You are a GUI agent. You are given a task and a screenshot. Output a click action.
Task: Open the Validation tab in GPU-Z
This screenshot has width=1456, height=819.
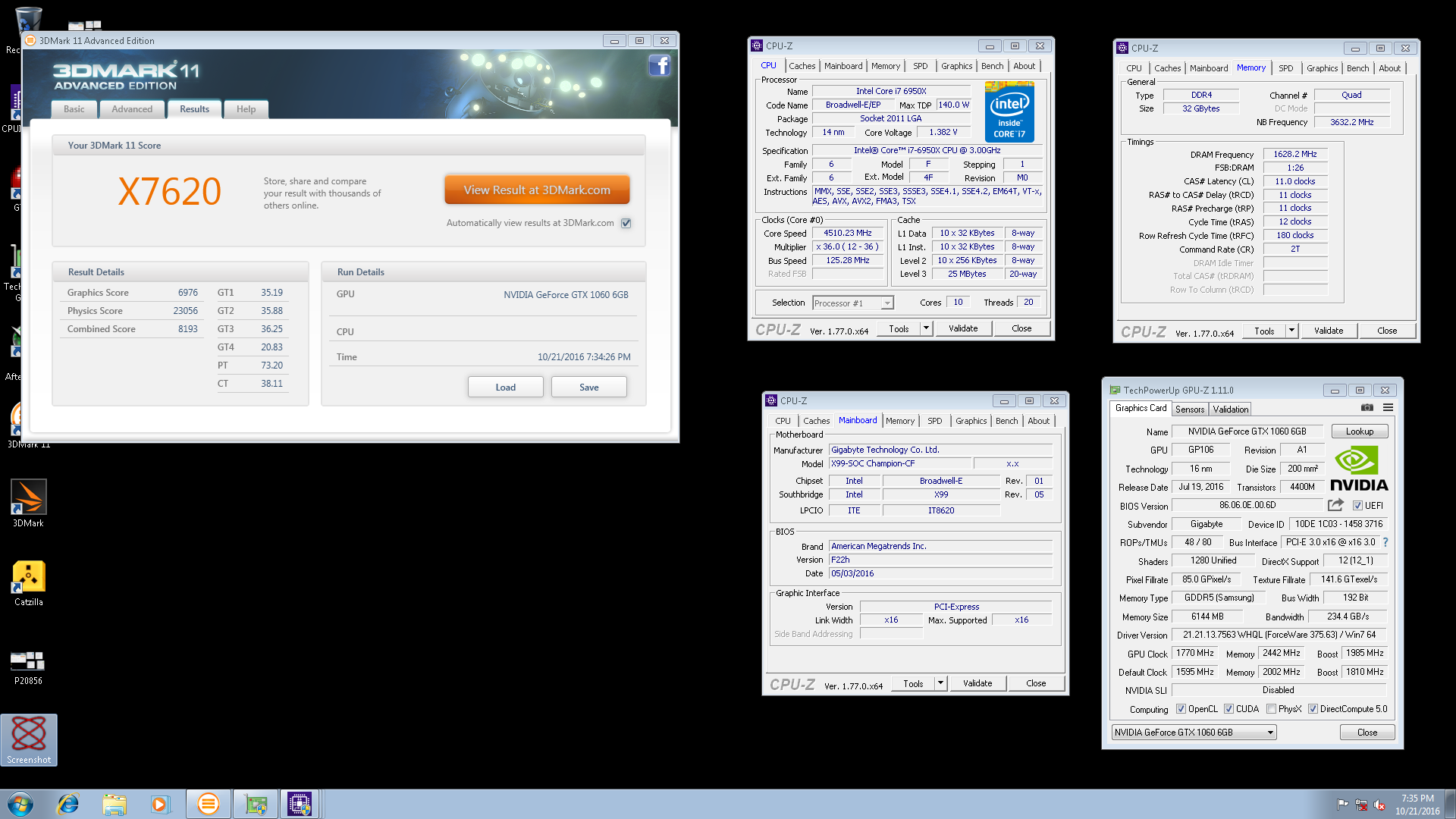click(x=1230, y=409)
